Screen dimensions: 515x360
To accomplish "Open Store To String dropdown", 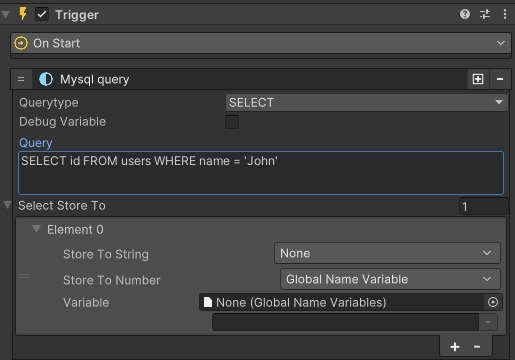I will click(x=387, y=253).
